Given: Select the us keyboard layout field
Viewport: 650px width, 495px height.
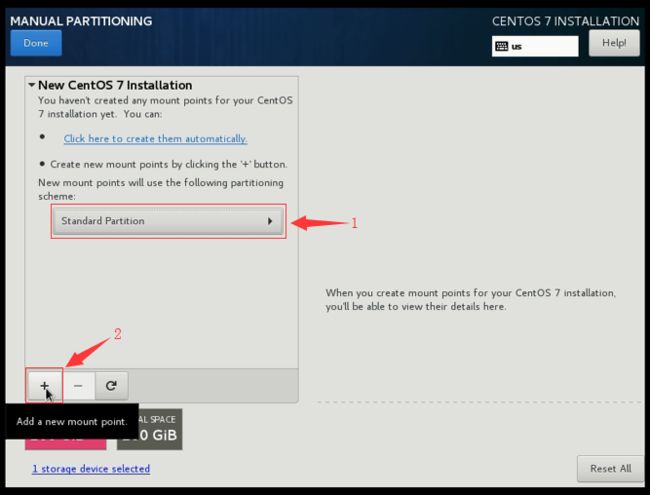Looking at the screenshot, I should [x=535, y=46].
